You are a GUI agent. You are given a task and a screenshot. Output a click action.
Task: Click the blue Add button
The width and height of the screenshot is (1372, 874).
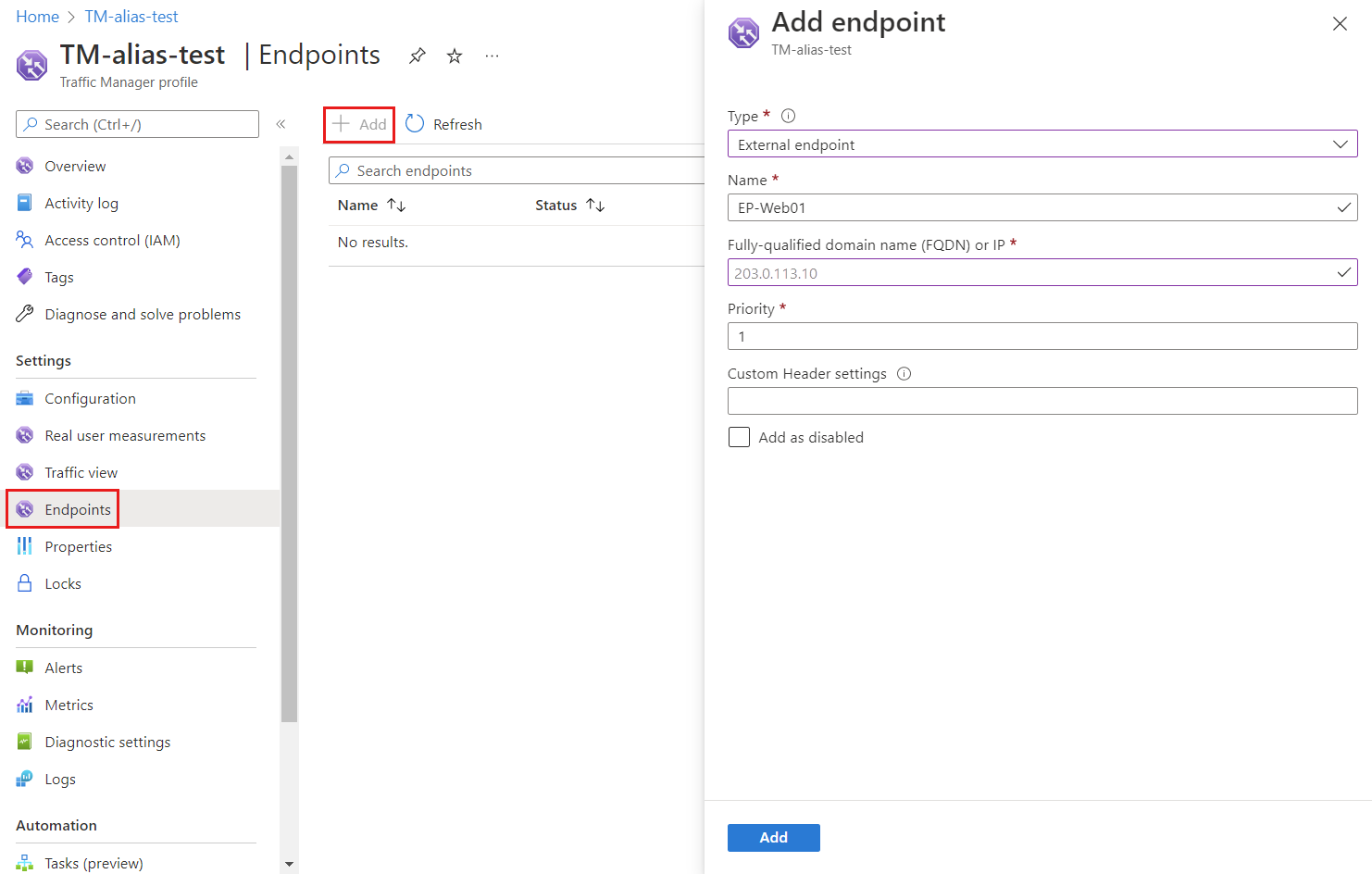[773, 837]
